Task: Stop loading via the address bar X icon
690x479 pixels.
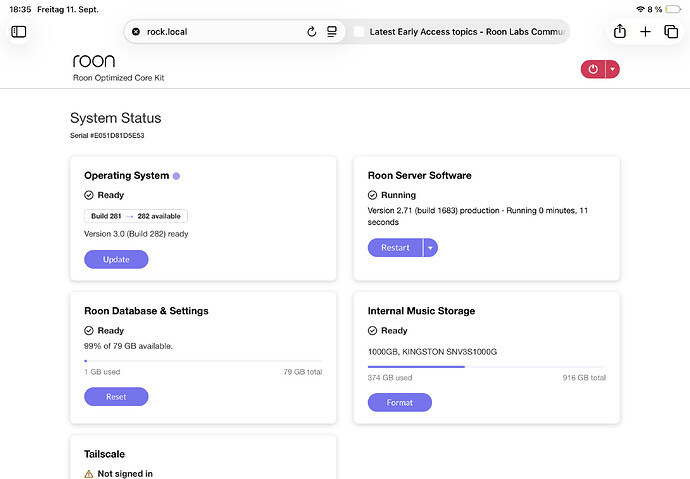Action: coord(136,32)
